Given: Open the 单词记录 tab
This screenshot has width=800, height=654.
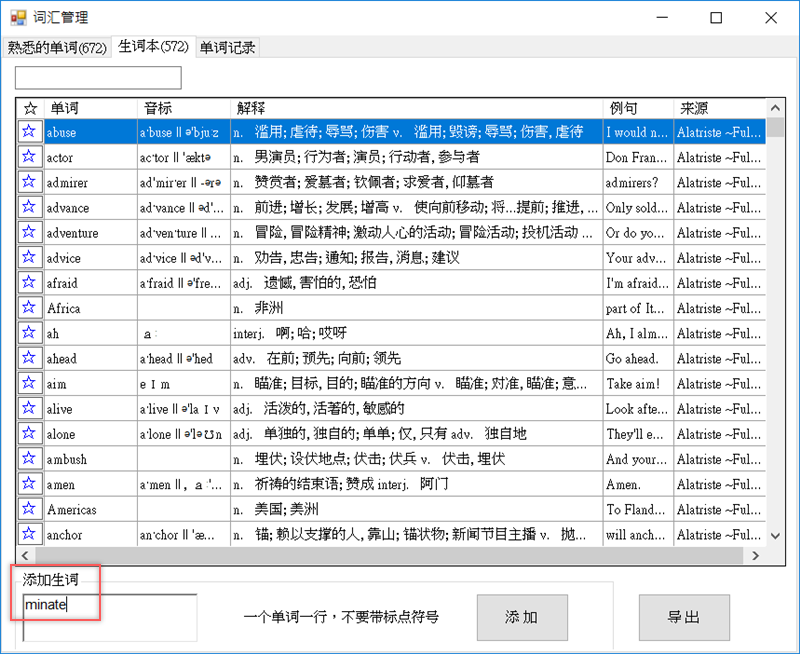Looking at the screenshot, I should [227, 47].
